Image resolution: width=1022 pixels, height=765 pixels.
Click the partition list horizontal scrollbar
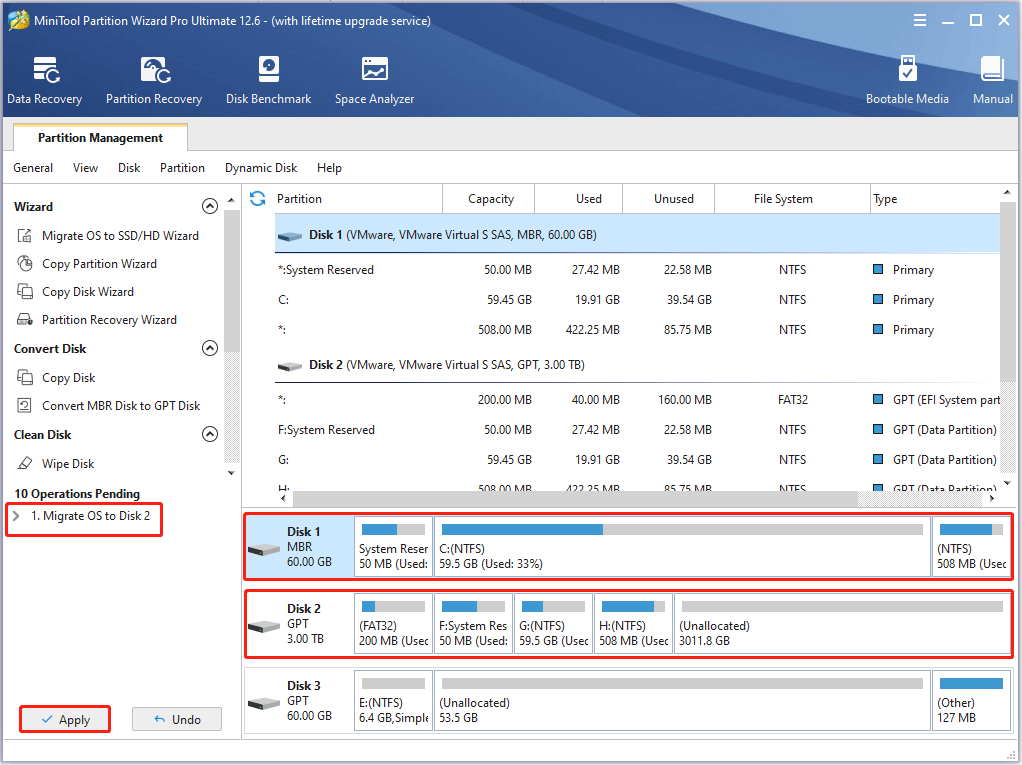[x=575, y=498]
